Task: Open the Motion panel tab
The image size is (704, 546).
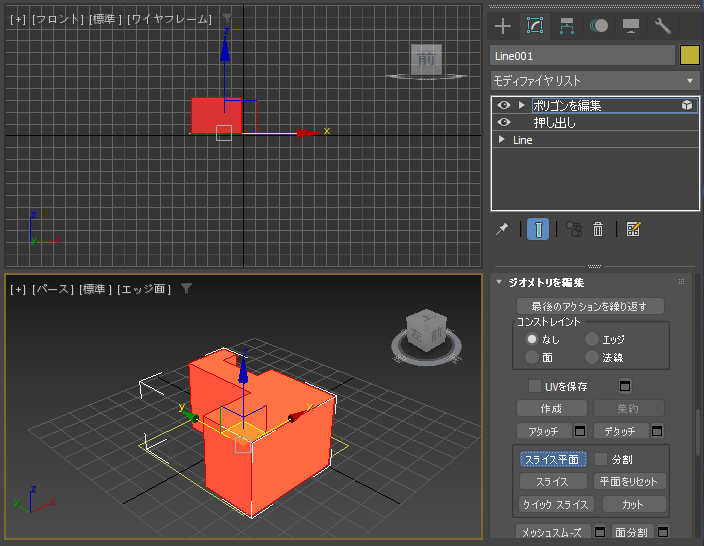Action: (x=599, y=26)
